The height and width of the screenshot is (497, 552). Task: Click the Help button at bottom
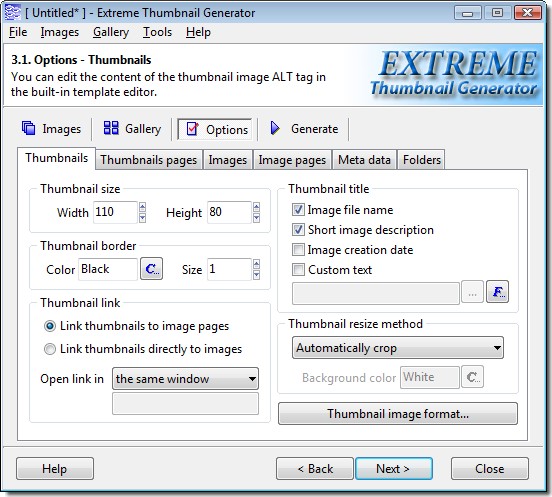(x=55, y=468)
